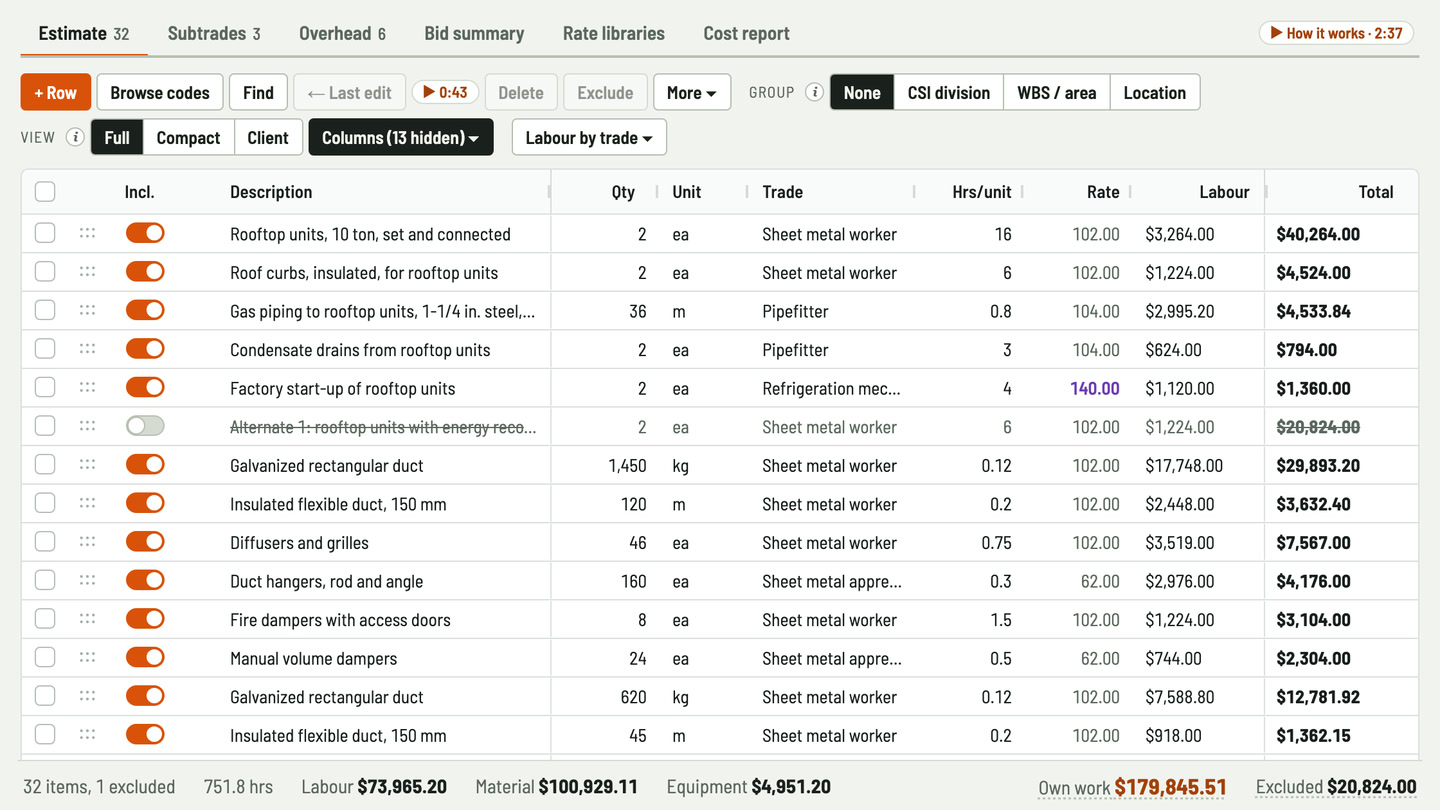1440x810 pixels.
Task: Click the info icon next to GROUP
Action: (x=814, y=92)
